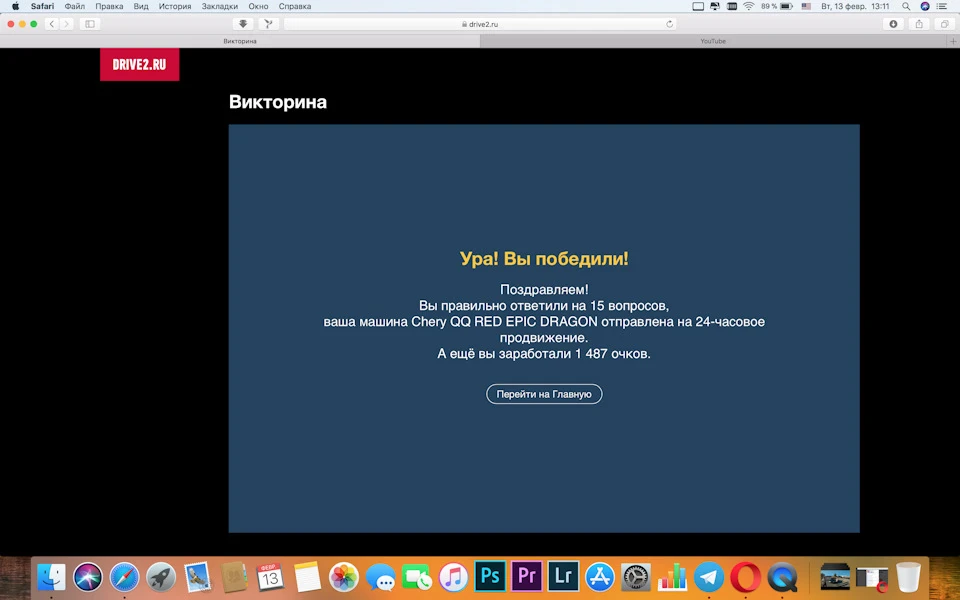Image resolution: width=960 pixels, height=600 pixels.
Task: Open the Safari application menu
Action: click(x=42, y=6)
